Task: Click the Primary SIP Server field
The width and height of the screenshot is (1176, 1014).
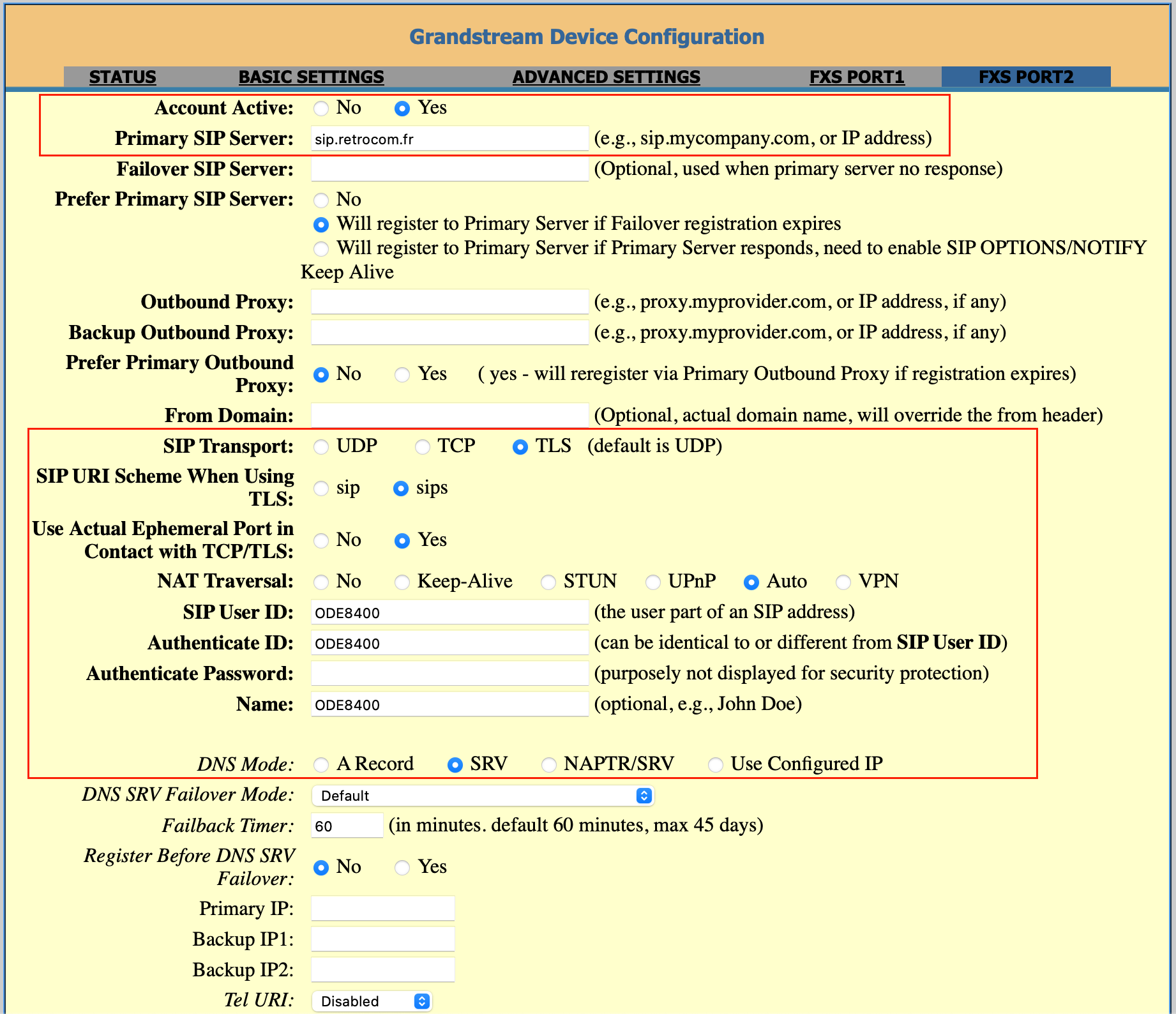Action: point(449,139)
